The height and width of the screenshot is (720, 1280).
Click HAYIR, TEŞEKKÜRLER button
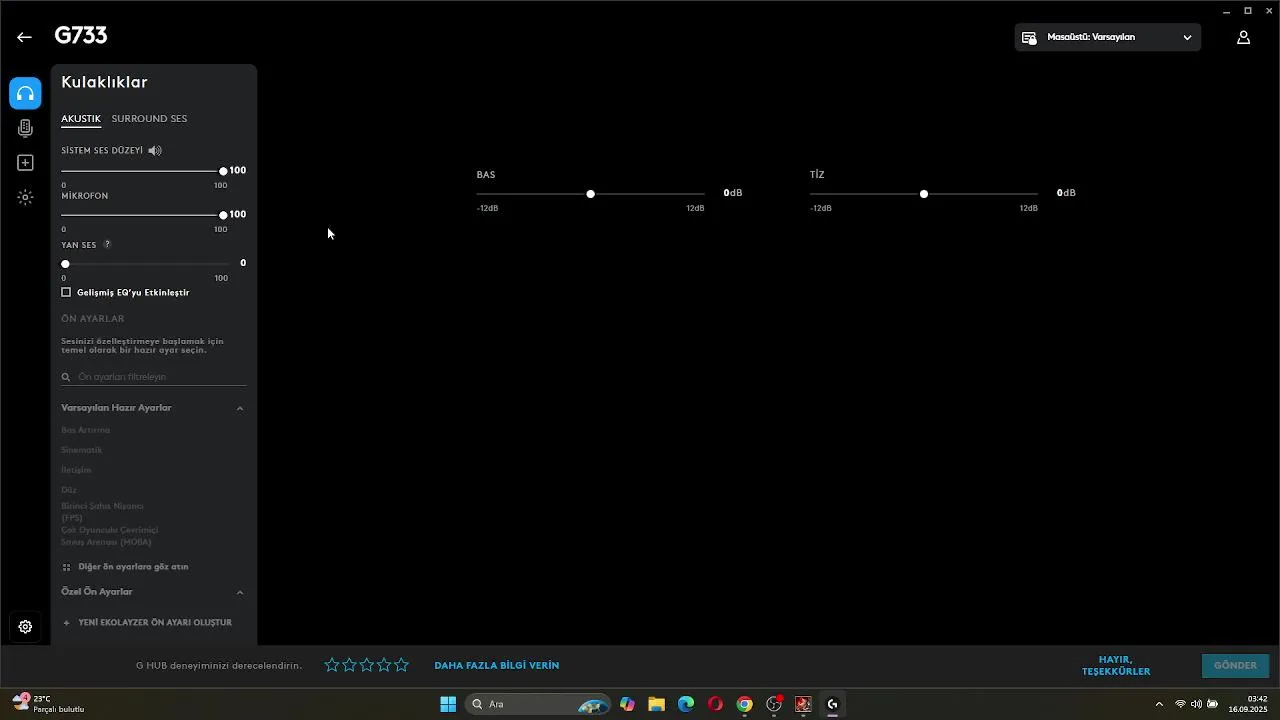tap(1116, 666)
